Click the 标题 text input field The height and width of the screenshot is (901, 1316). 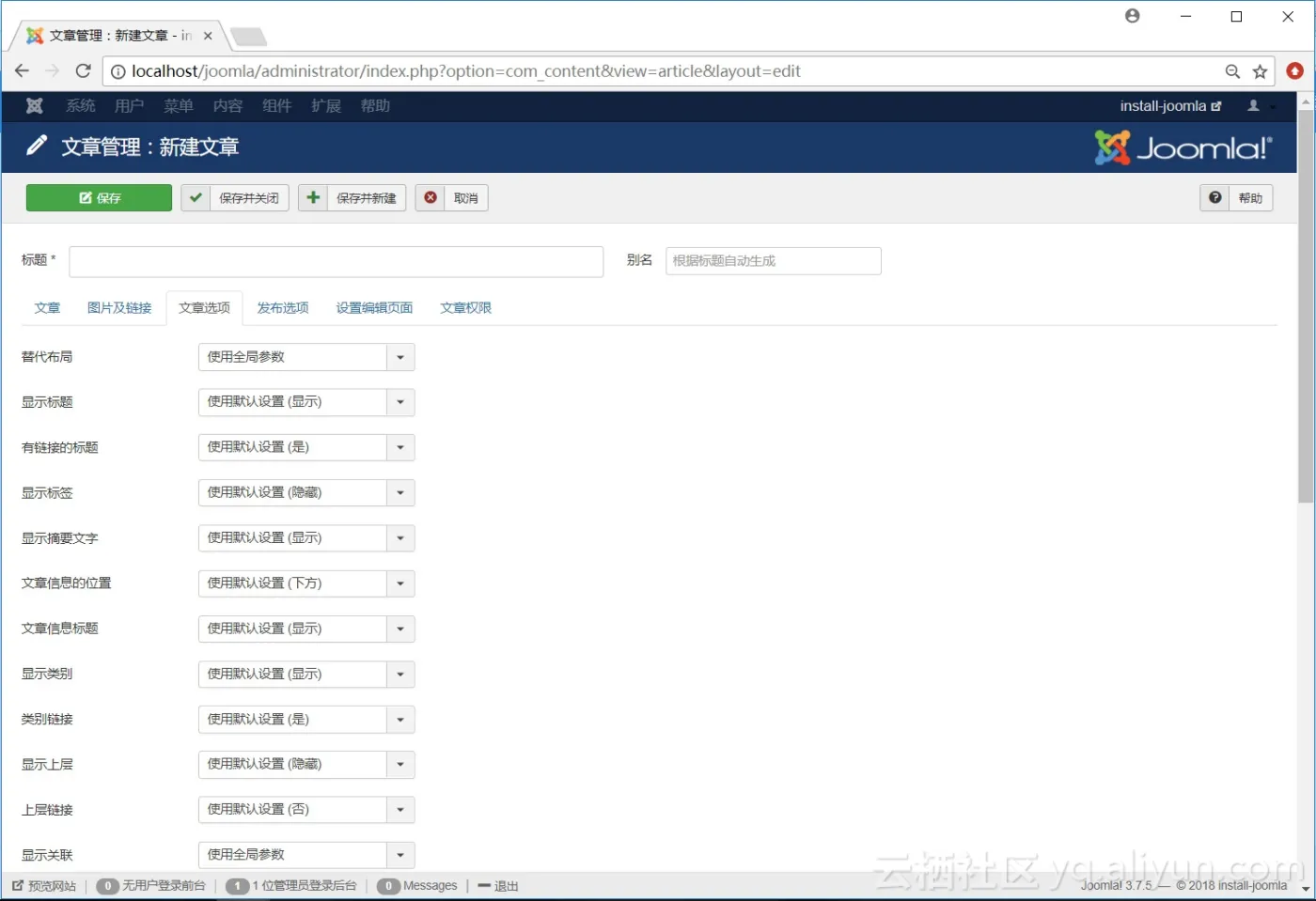337,261
